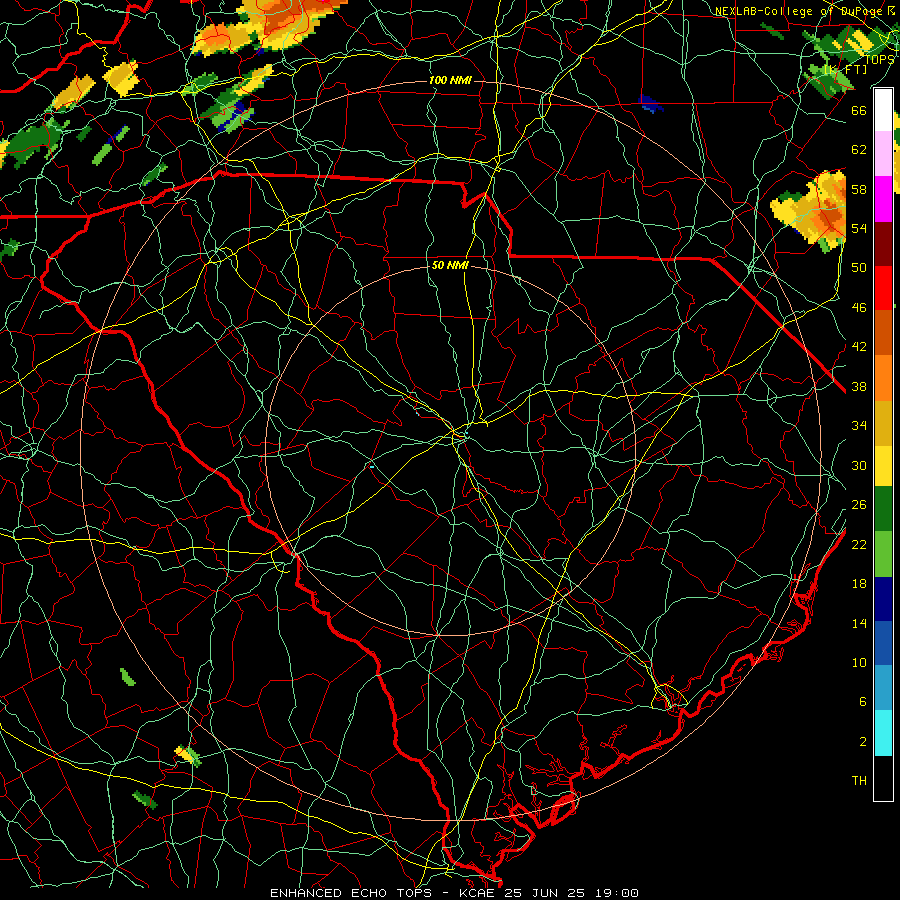Click the "26" legend value

point(859,505)
